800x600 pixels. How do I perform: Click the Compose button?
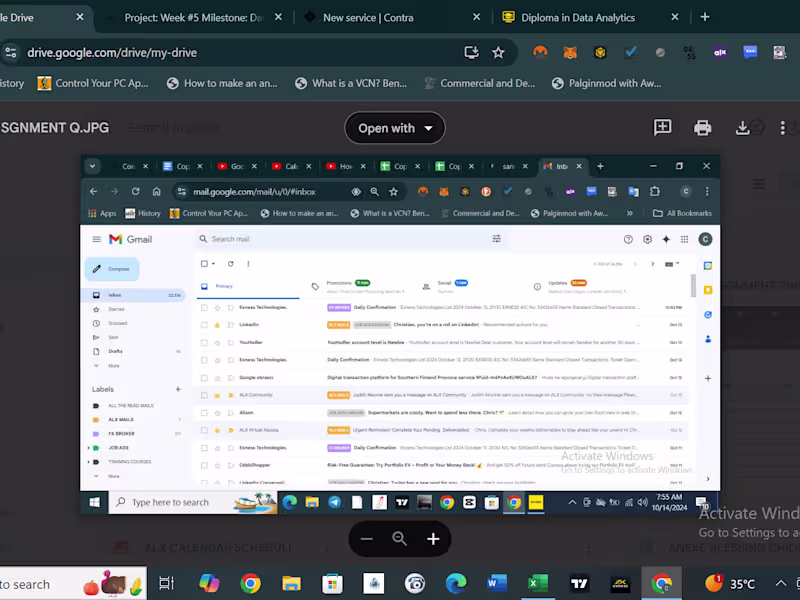coord(111,269)
